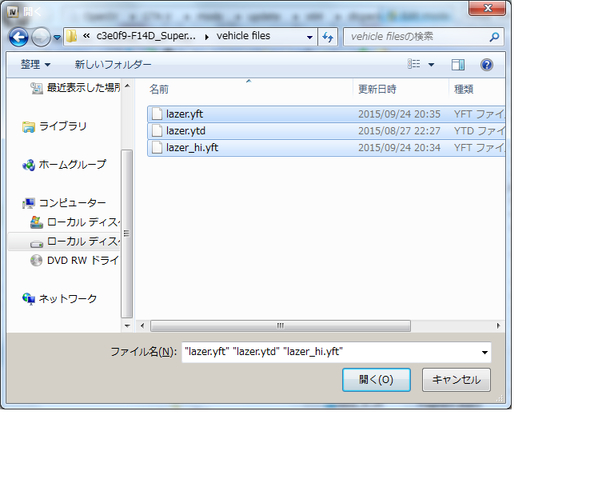Select ネットワーク in navigation pane
Viewport: 614px width, 491px height.
(x=60, y=299)
